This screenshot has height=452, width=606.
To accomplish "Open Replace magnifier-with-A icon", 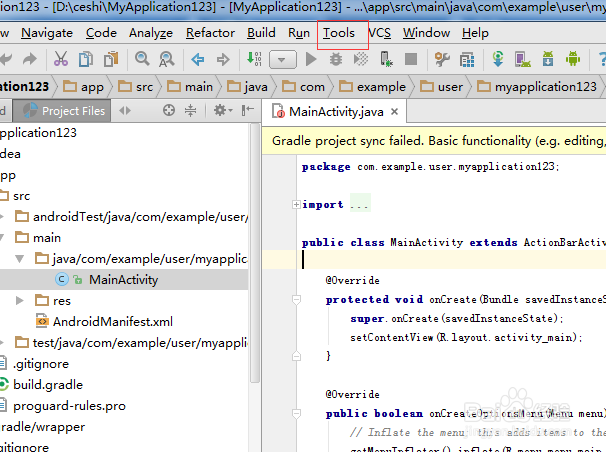I will [x=167, y=59].
